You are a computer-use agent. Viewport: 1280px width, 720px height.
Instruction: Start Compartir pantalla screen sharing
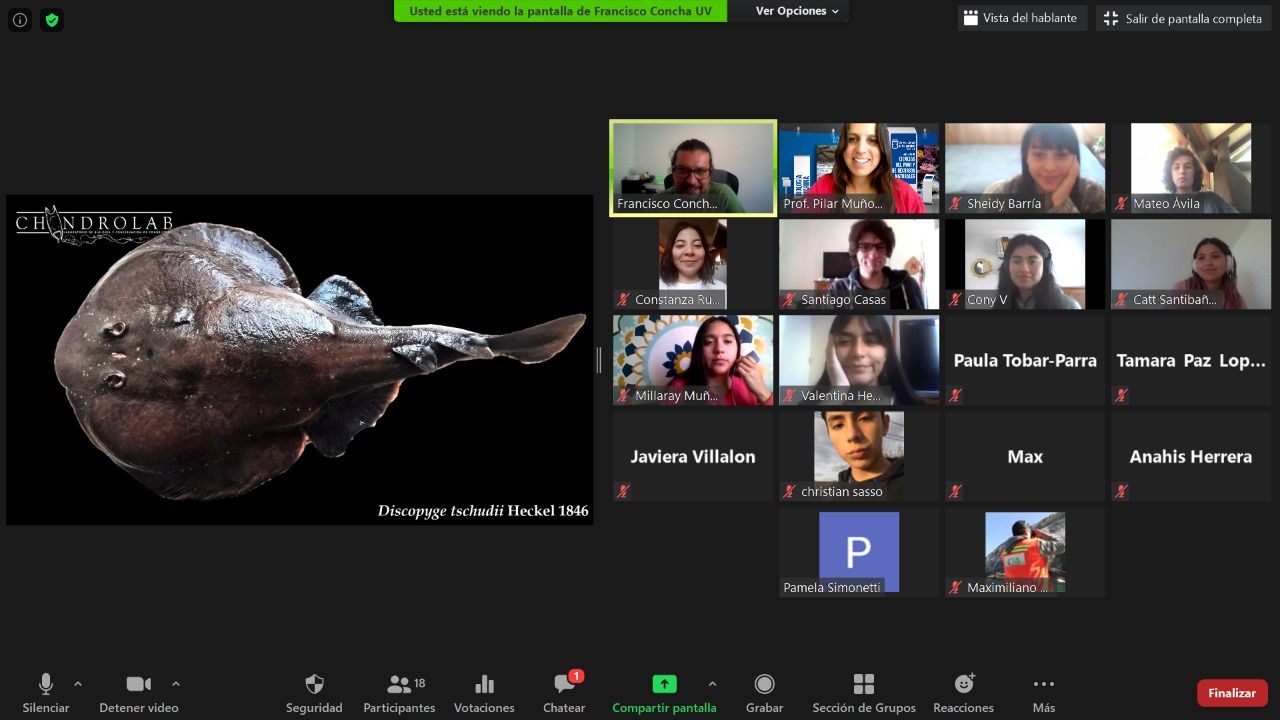pyautogui.click(x=664, y=685)
